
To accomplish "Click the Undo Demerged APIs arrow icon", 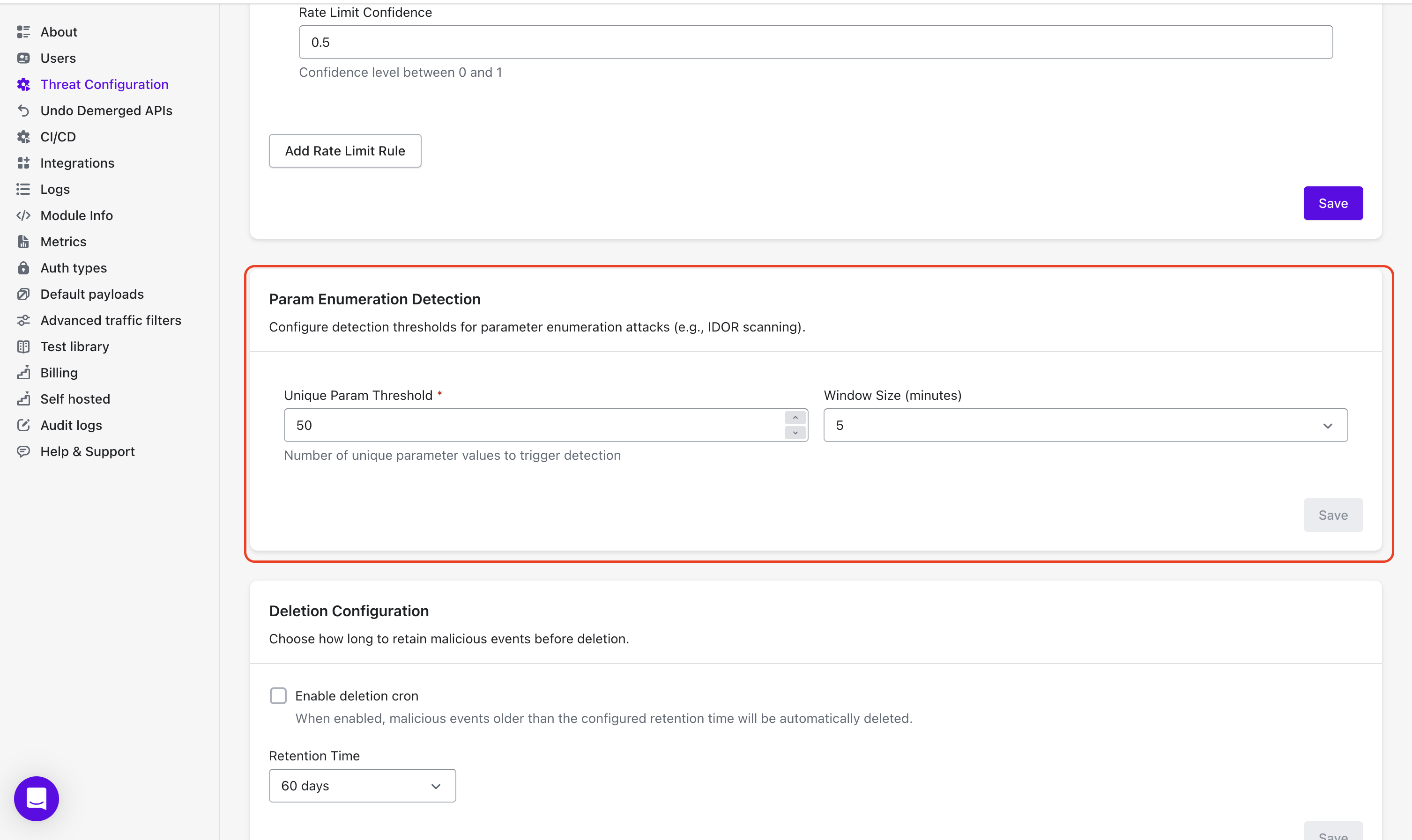I will 23,111.
